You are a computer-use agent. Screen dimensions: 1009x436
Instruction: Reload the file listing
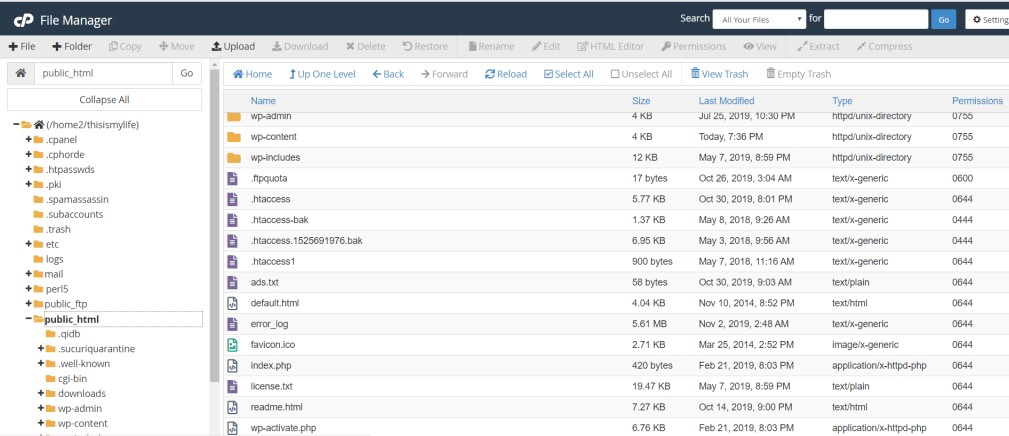[x=506, y=74]
